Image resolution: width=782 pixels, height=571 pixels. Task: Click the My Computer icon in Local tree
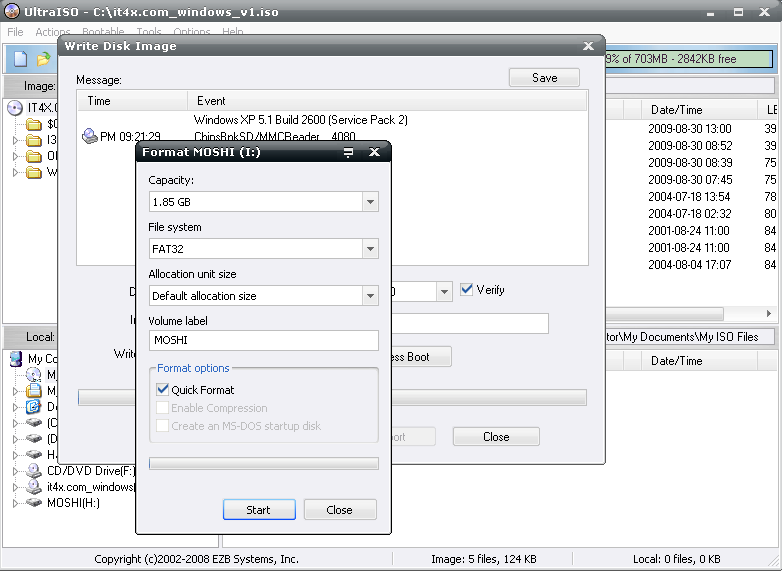coord(16,359)
